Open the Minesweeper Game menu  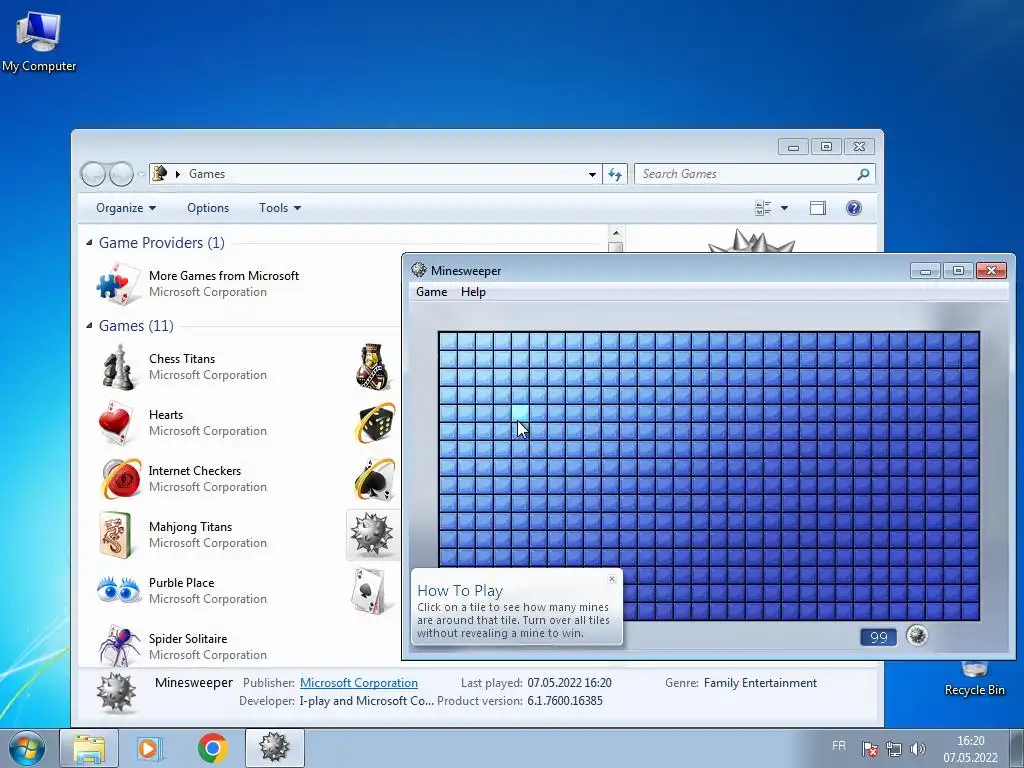432,292
